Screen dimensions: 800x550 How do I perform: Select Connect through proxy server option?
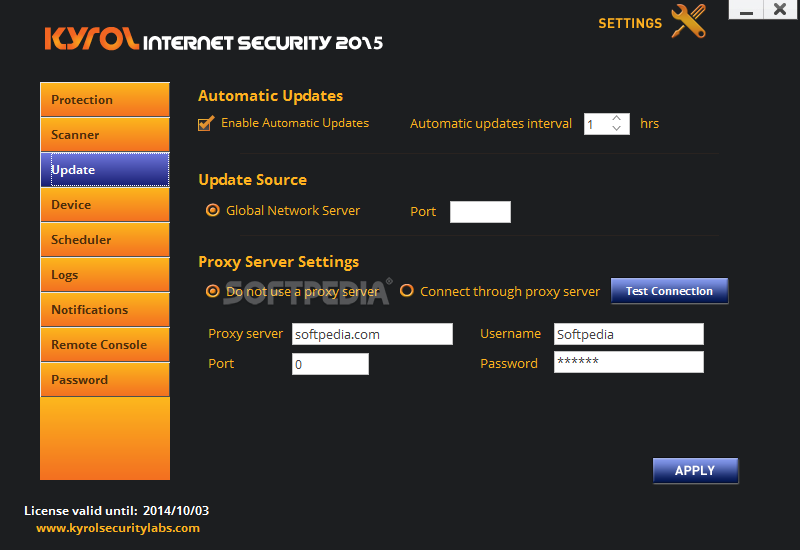(407, 291)
